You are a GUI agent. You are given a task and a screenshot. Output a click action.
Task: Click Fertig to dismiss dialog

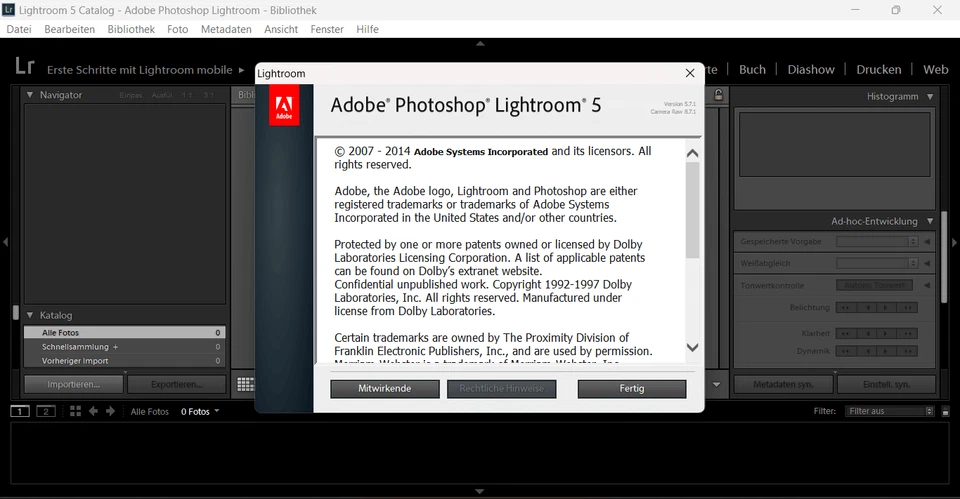[x=632, y=389]
